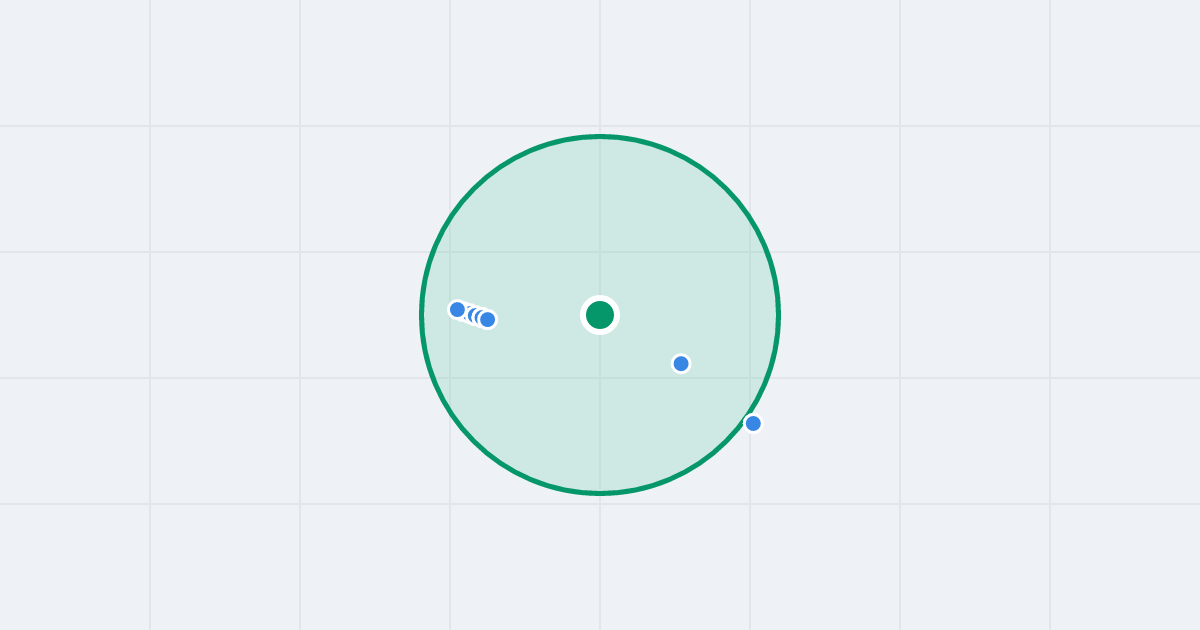
Task: Click shaded area between center marker and lone dot
Action: coord(642,340)
